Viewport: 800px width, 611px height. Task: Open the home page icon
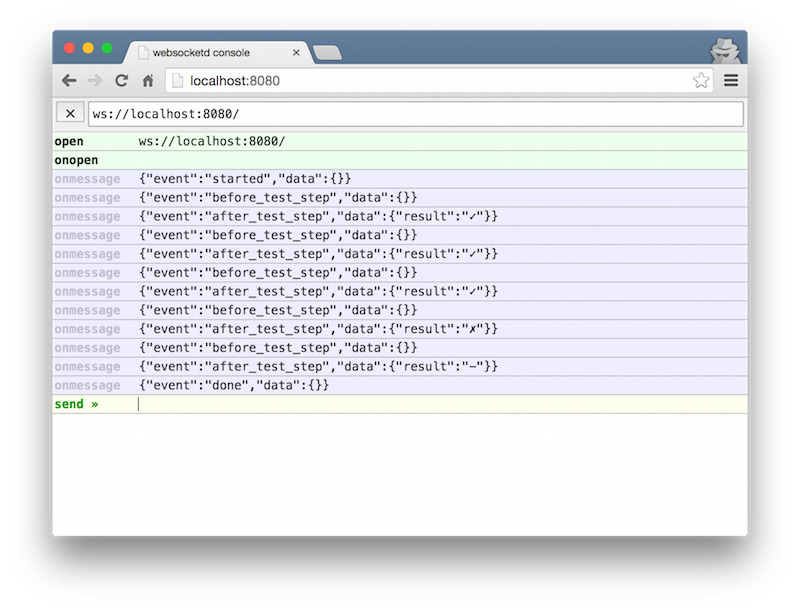pos(148,81)
